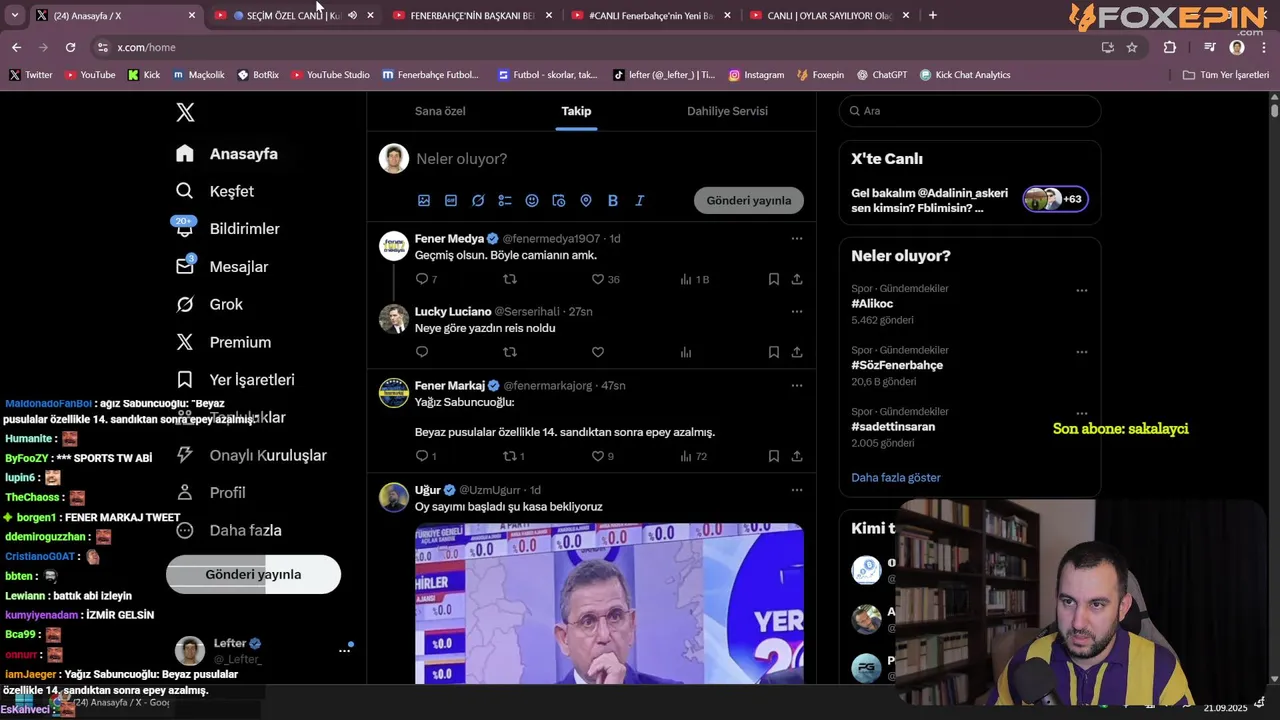Click Daha fazla göster link
The width and height of the screenshot is (1280, 720).
[896, 478]
